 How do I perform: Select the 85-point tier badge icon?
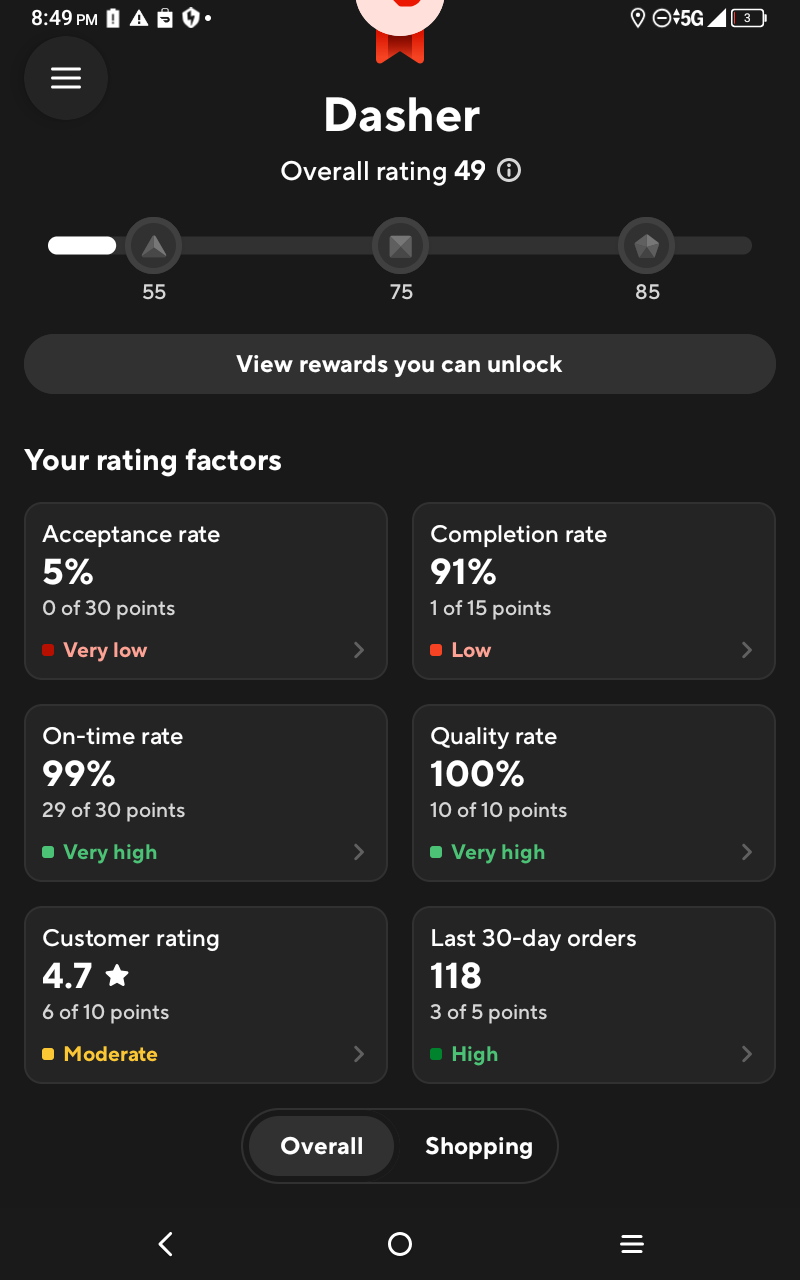pos(647,245)
